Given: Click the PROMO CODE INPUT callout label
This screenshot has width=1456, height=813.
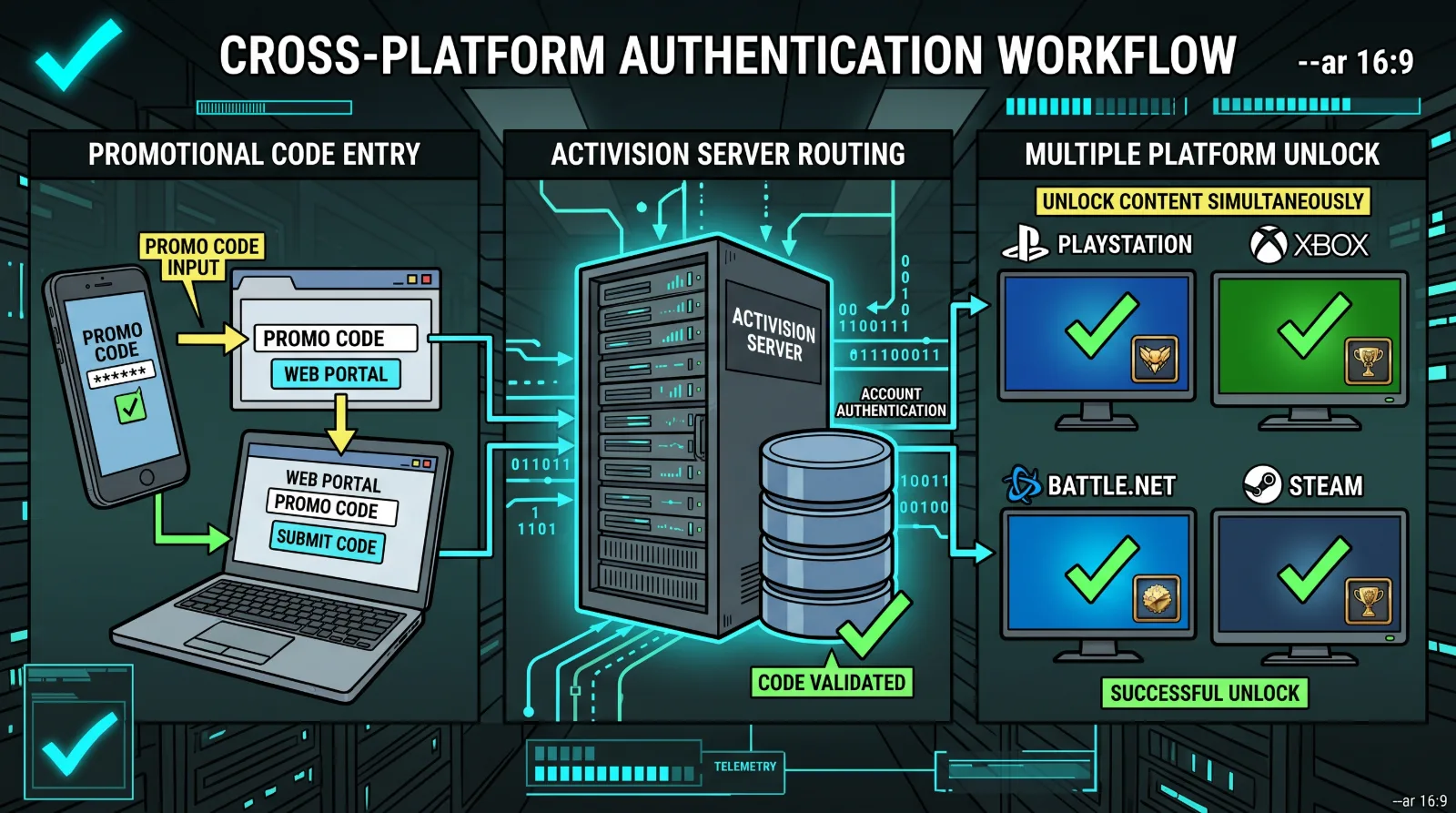Looking at the screenshot, I should coord(202,257).
